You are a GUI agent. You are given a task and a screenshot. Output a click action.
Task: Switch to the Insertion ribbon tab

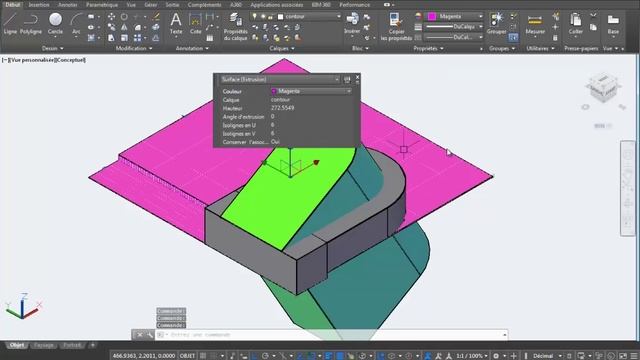point(39,5)
